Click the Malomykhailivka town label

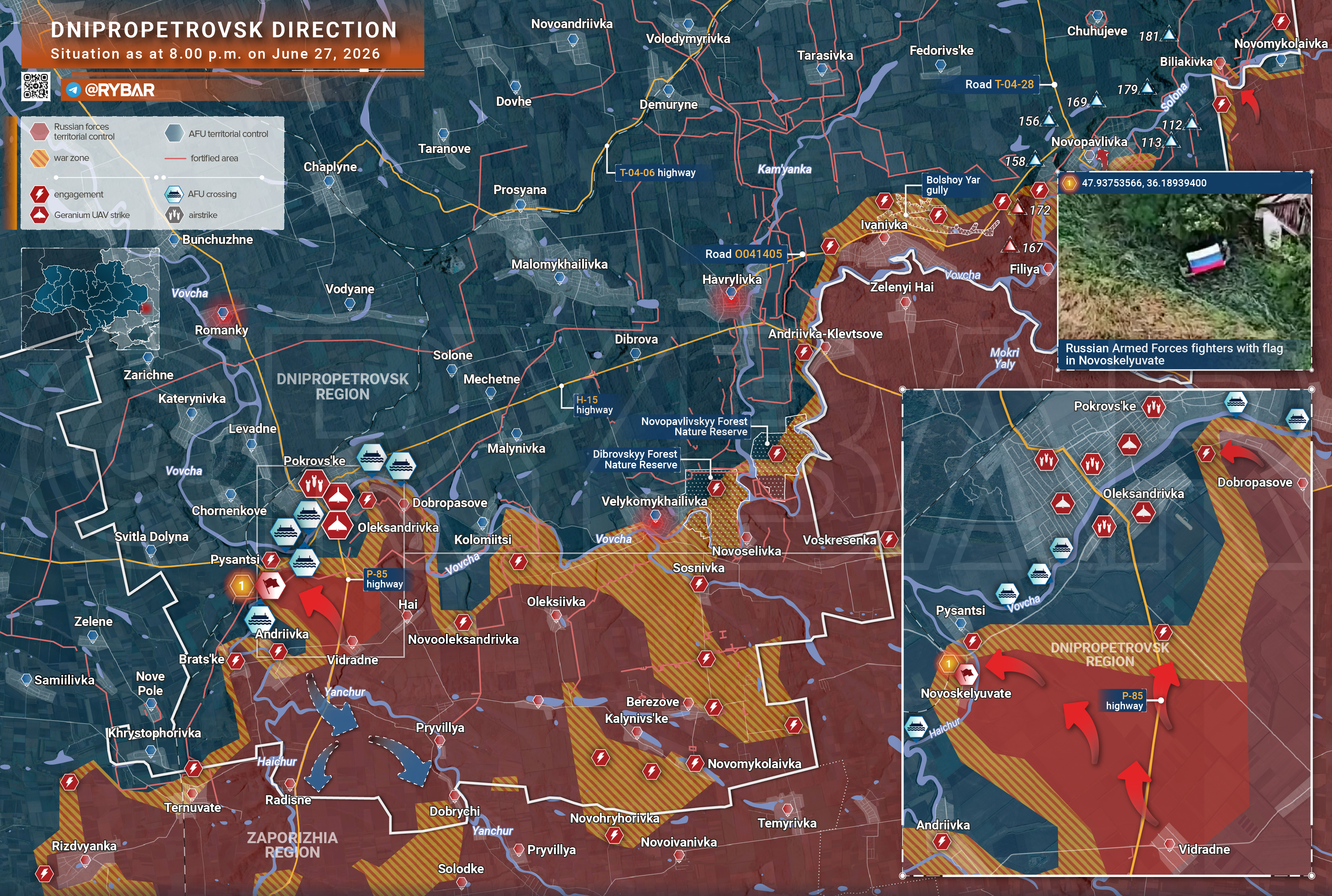tap(559, 264)
